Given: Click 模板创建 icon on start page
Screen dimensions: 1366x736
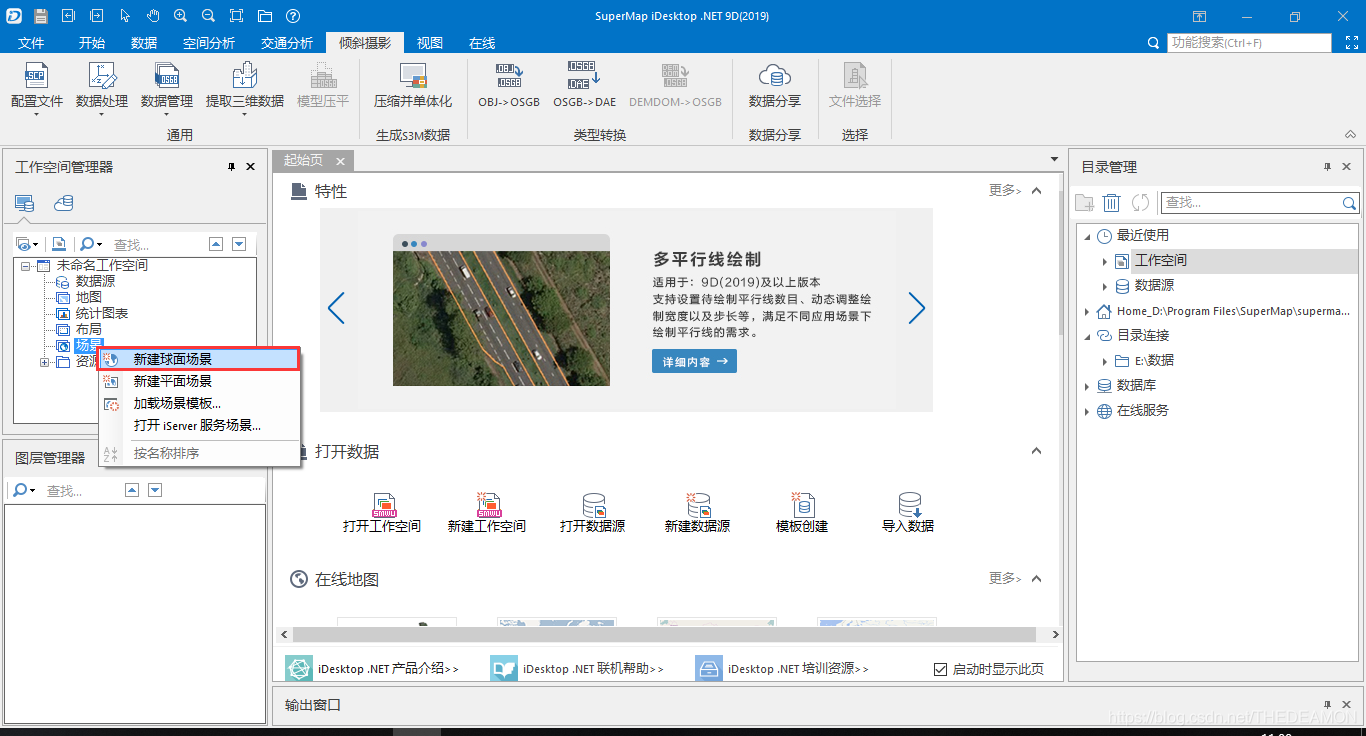Looking at the screenshot, I should (802, 504).
